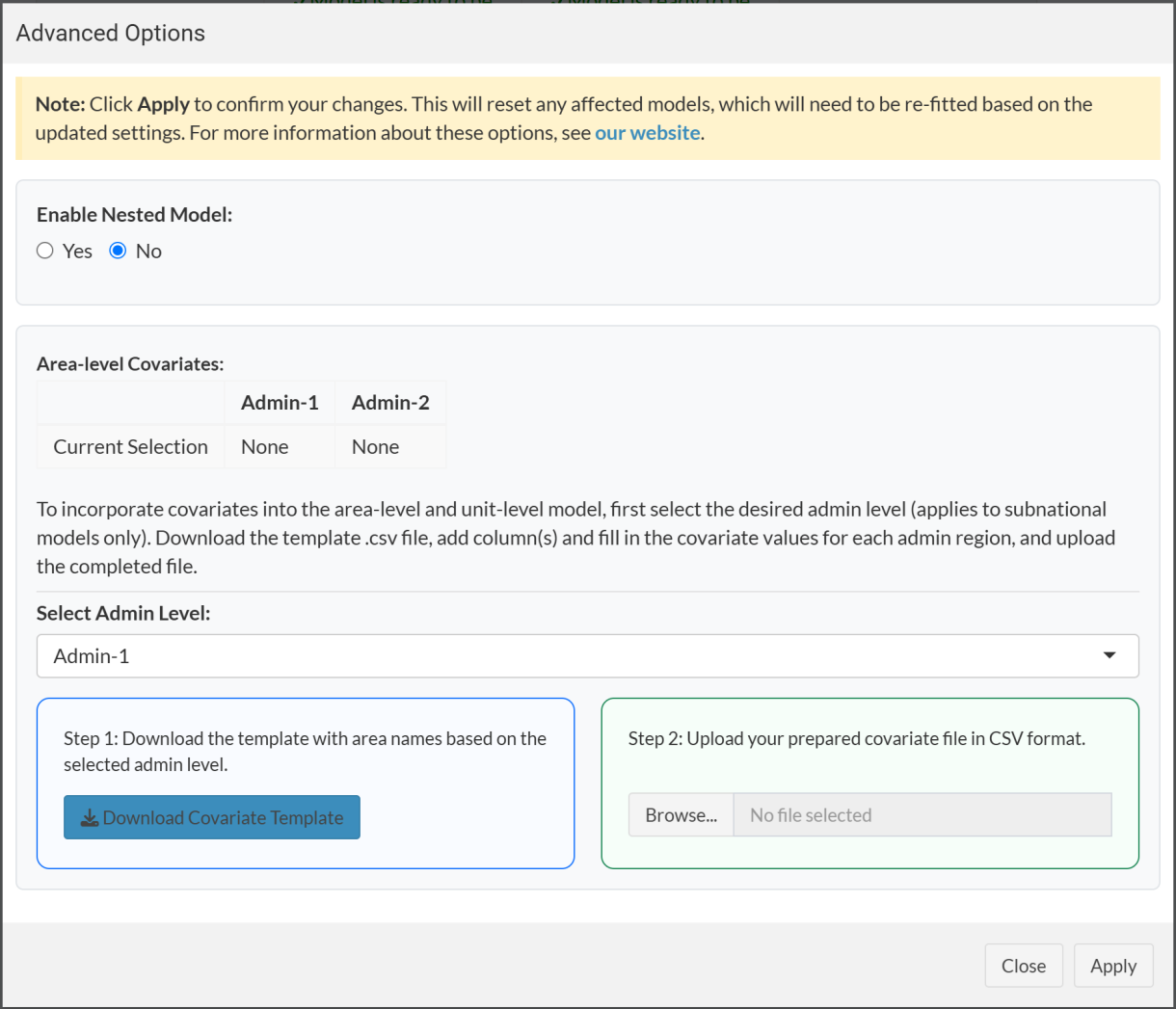This screenshot has width=1176, height=1009.
Task: Close the Advanced Options dialog
Action: [x=1023, y=966]
